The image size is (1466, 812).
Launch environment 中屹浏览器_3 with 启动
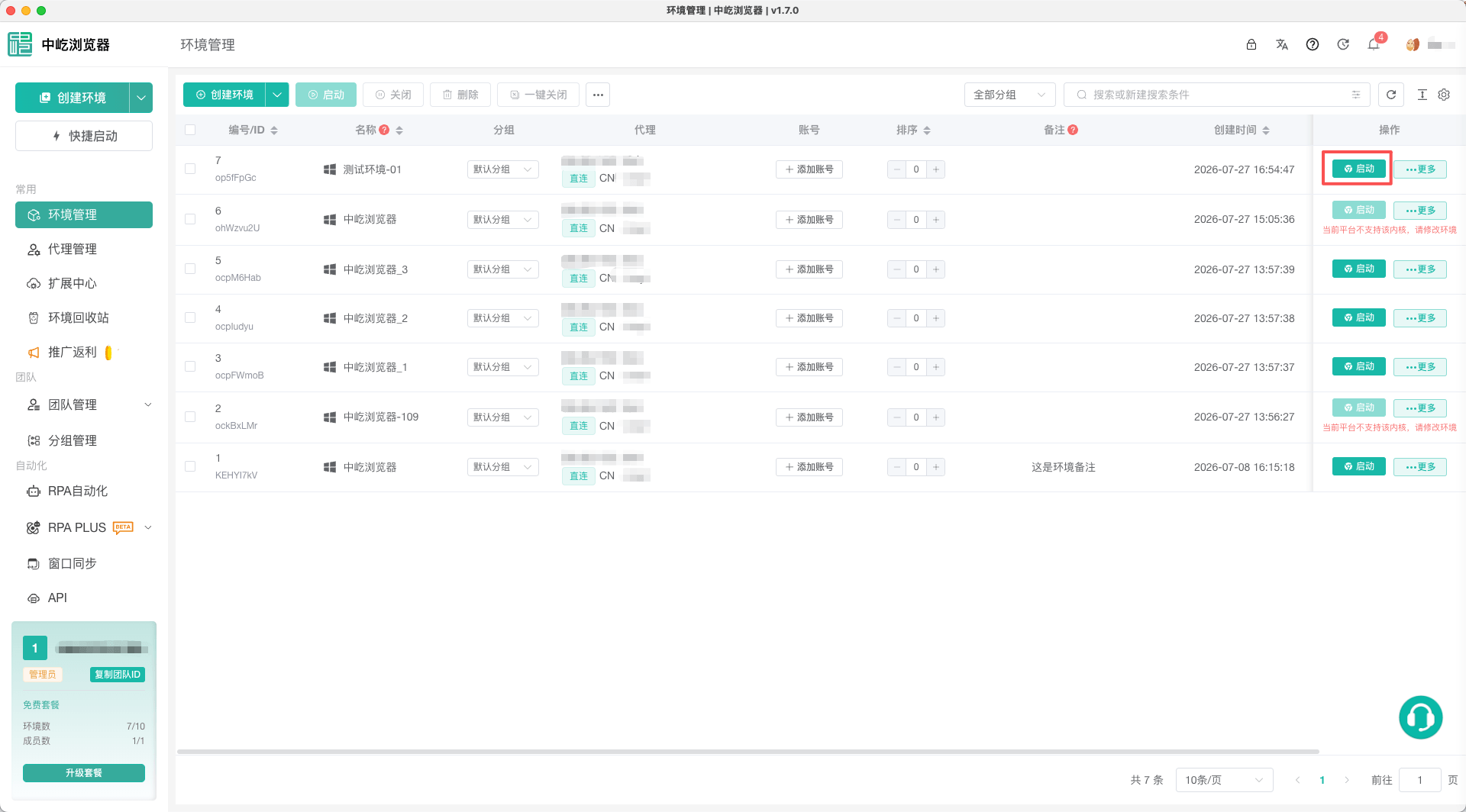tap(1359, 269)
